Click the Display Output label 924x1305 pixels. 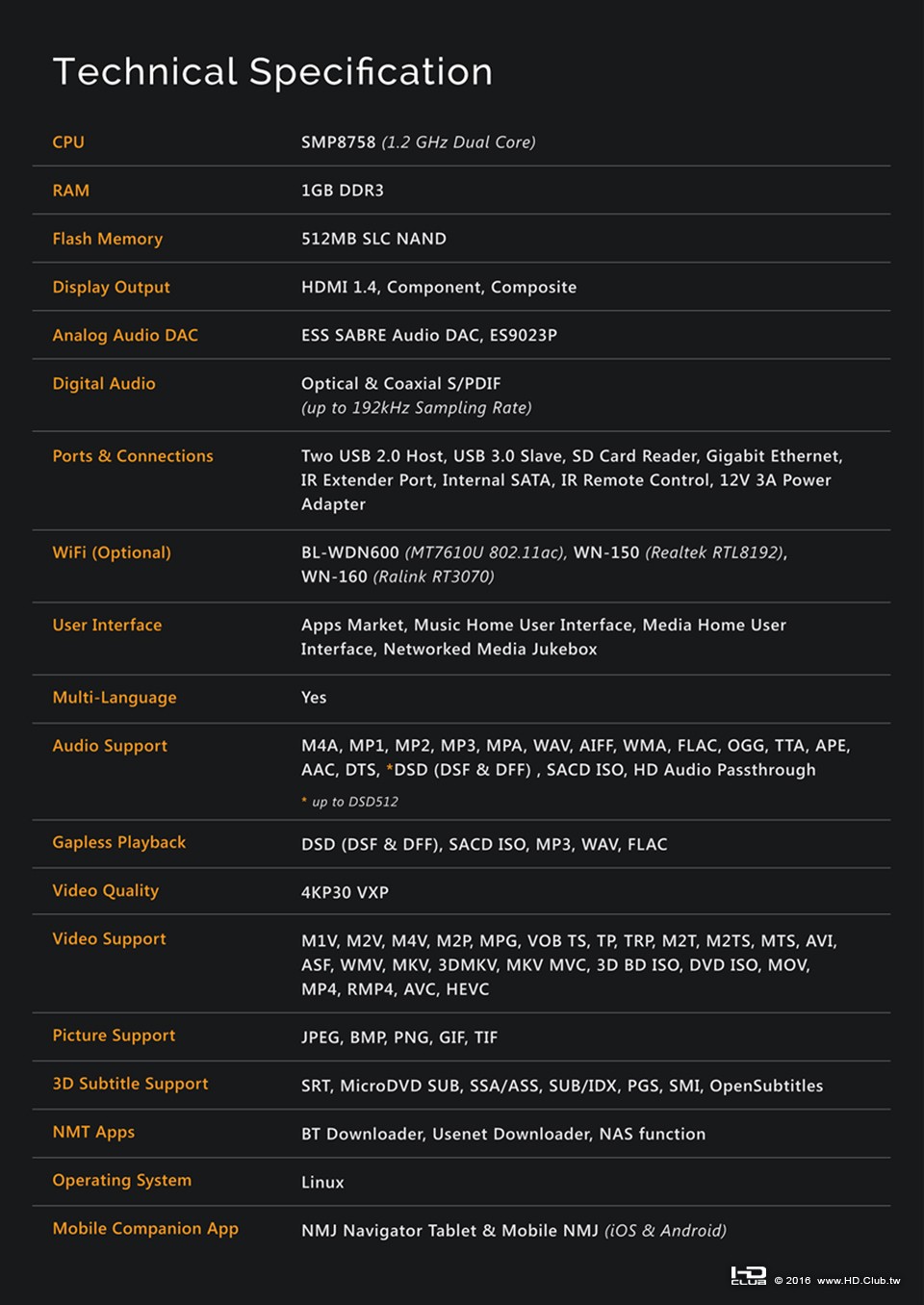coord(112,287)
